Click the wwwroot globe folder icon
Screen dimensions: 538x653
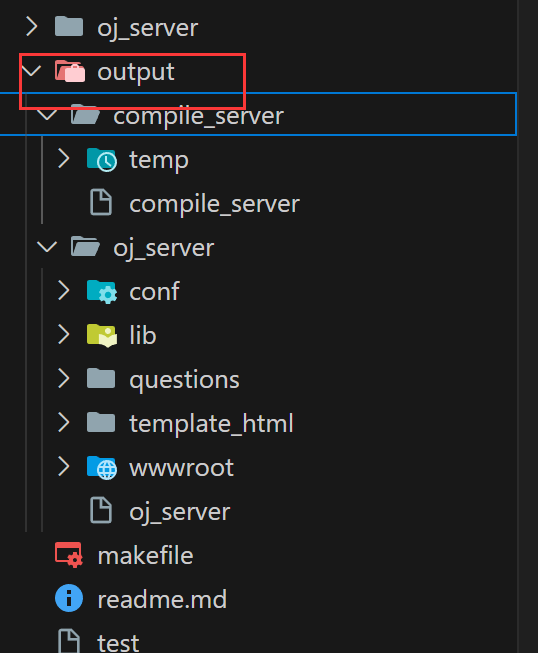coord(102,468)
